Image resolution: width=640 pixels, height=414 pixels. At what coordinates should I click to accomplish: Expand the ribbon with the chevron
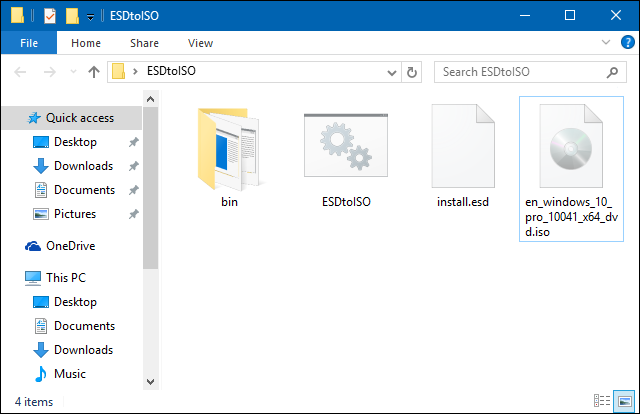606,42
